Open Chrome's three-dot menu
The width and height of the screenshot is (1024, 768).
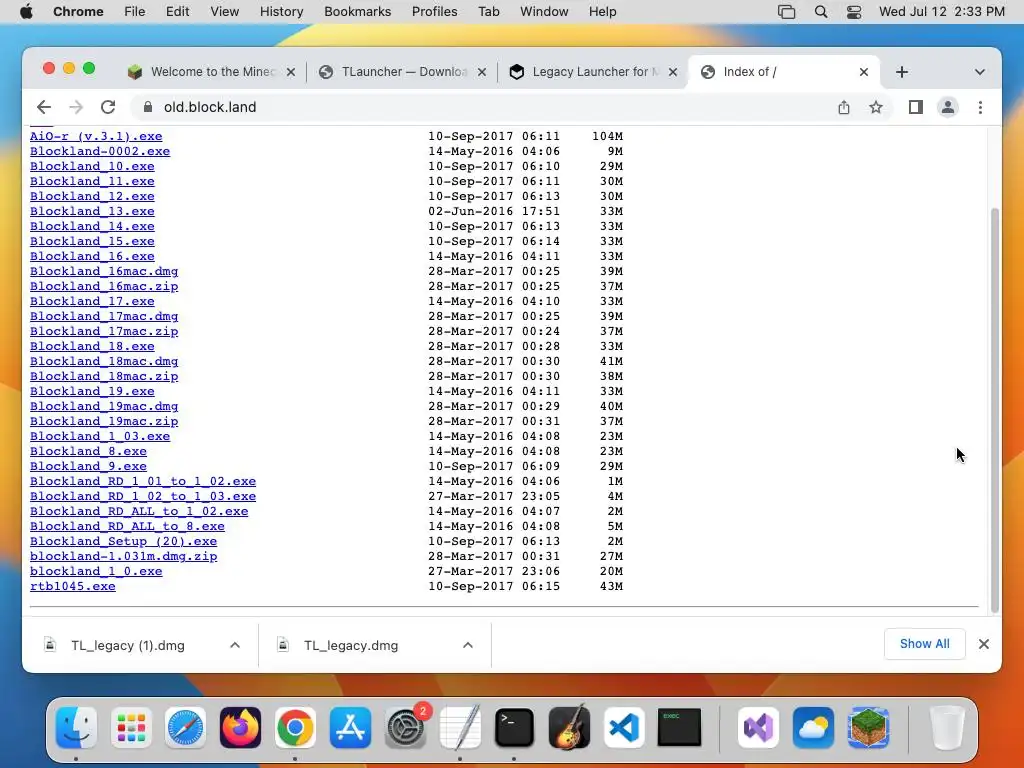[x=980, y=107]
